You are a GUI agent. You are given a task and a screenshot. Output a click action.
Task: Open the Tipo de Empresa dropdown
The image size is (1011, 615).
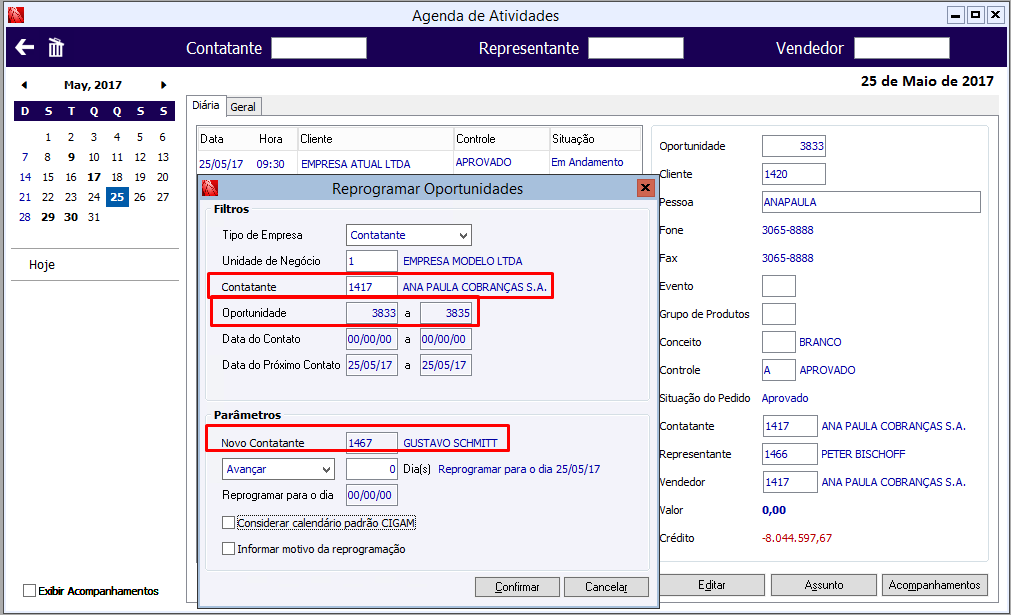(x=409, y=235)
